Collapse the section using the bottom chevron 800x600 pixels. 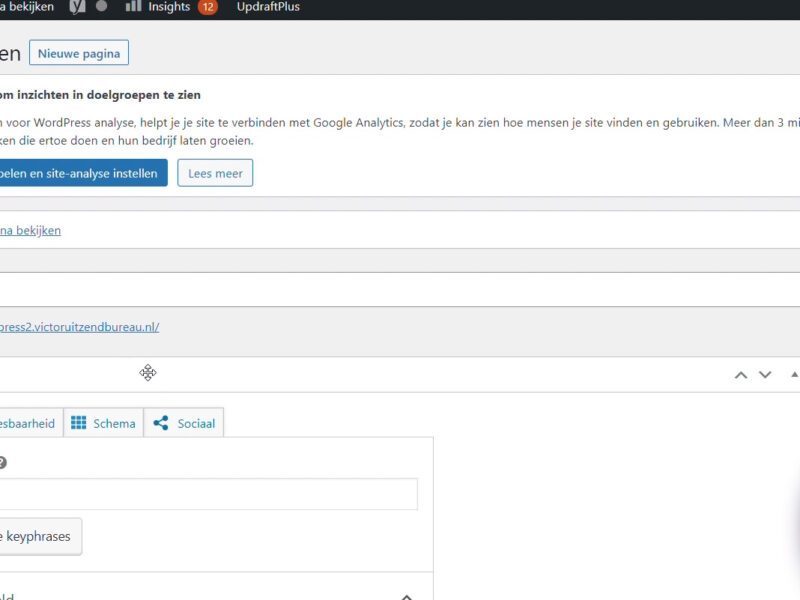pos(407,596)
